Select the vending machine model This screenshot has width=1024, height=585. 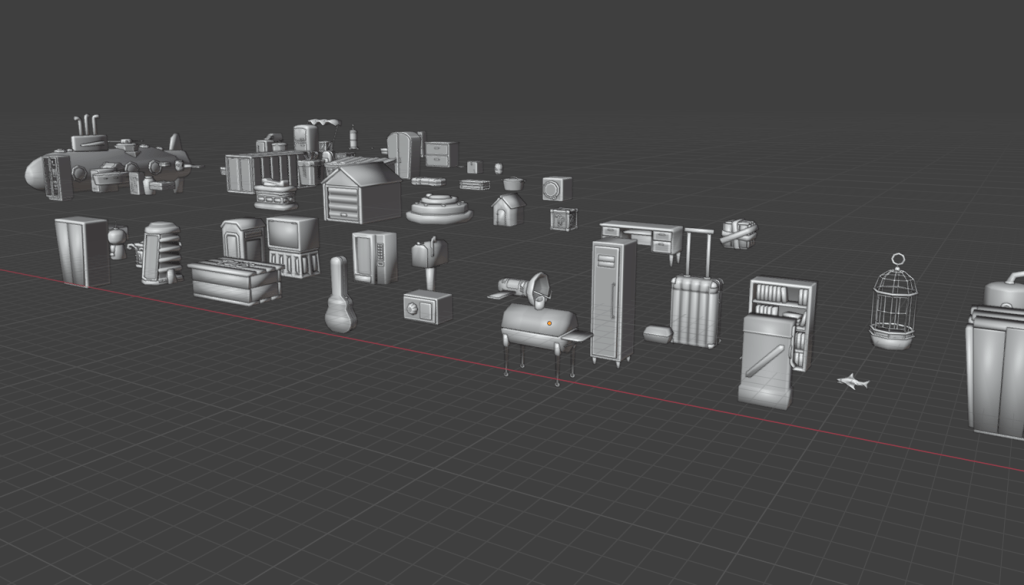[x=374, y=257]
